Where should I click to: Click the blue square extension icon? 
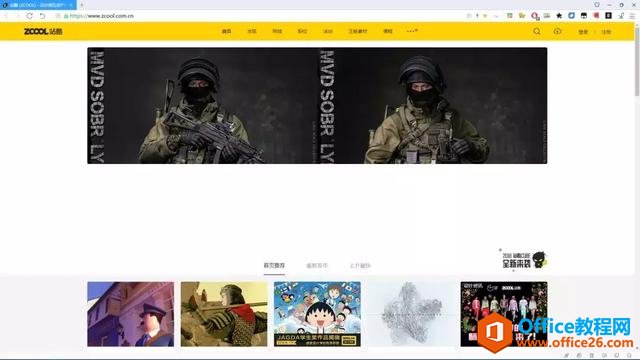(x=571, y=16)
